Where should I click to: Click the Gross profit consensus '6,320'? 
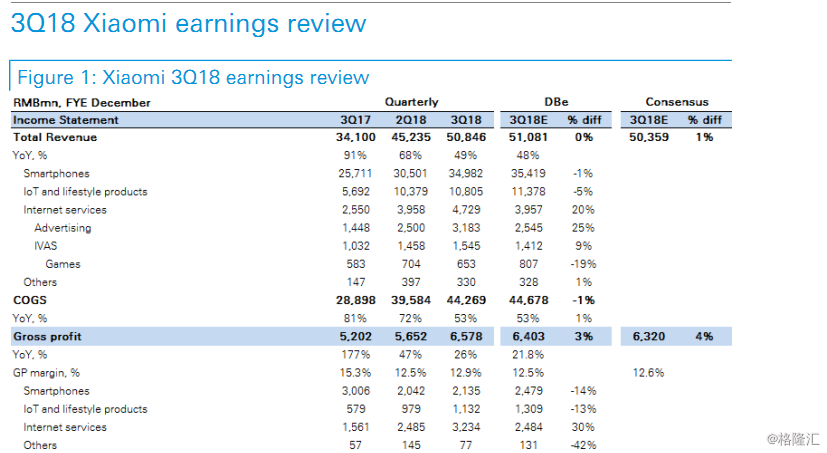pyautogui.click(x=649, y=337)
